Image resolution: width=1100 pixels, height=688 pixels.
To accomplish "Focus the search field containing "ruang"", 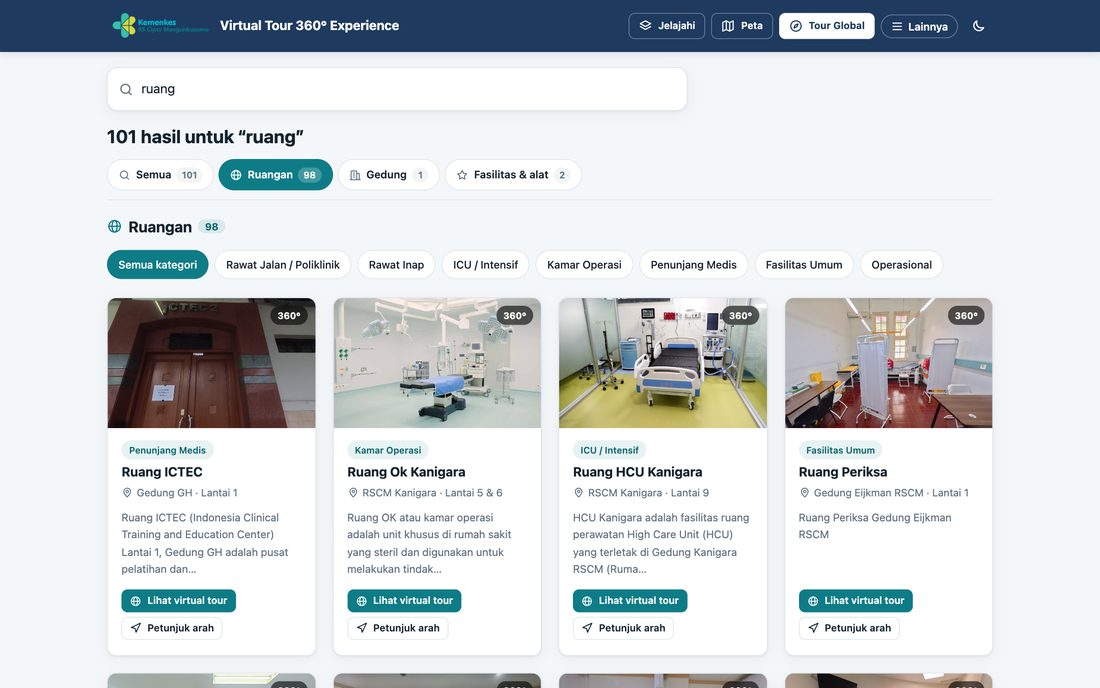I will click(397, 89).
